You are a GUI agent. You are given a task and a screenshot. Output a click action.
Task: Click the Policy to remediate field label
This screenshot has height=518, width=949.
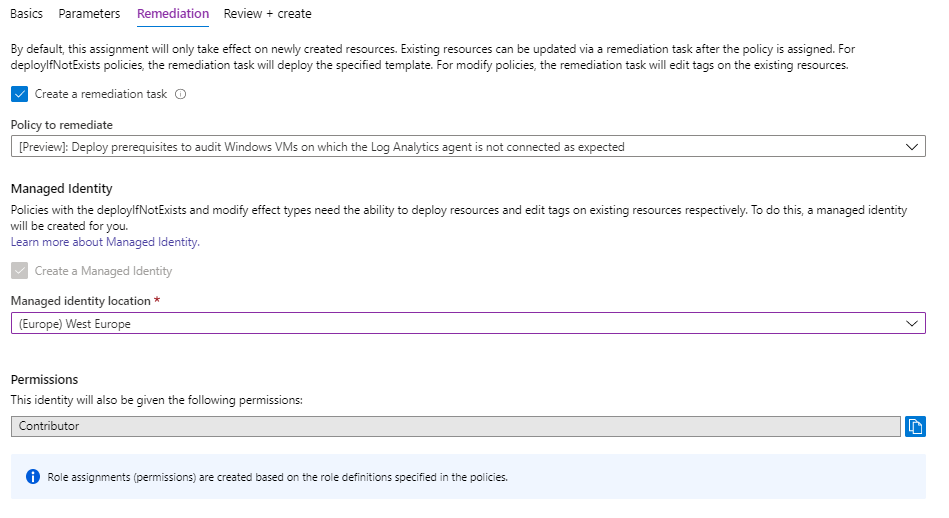coord(62,125)
